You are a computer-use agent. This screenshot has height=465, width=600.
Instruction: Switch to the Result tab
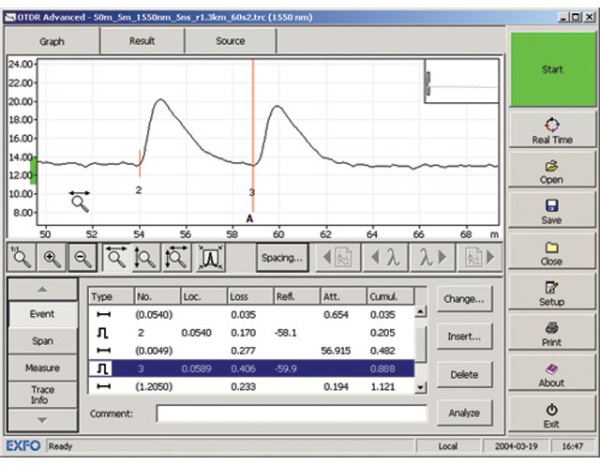(141, 42)
